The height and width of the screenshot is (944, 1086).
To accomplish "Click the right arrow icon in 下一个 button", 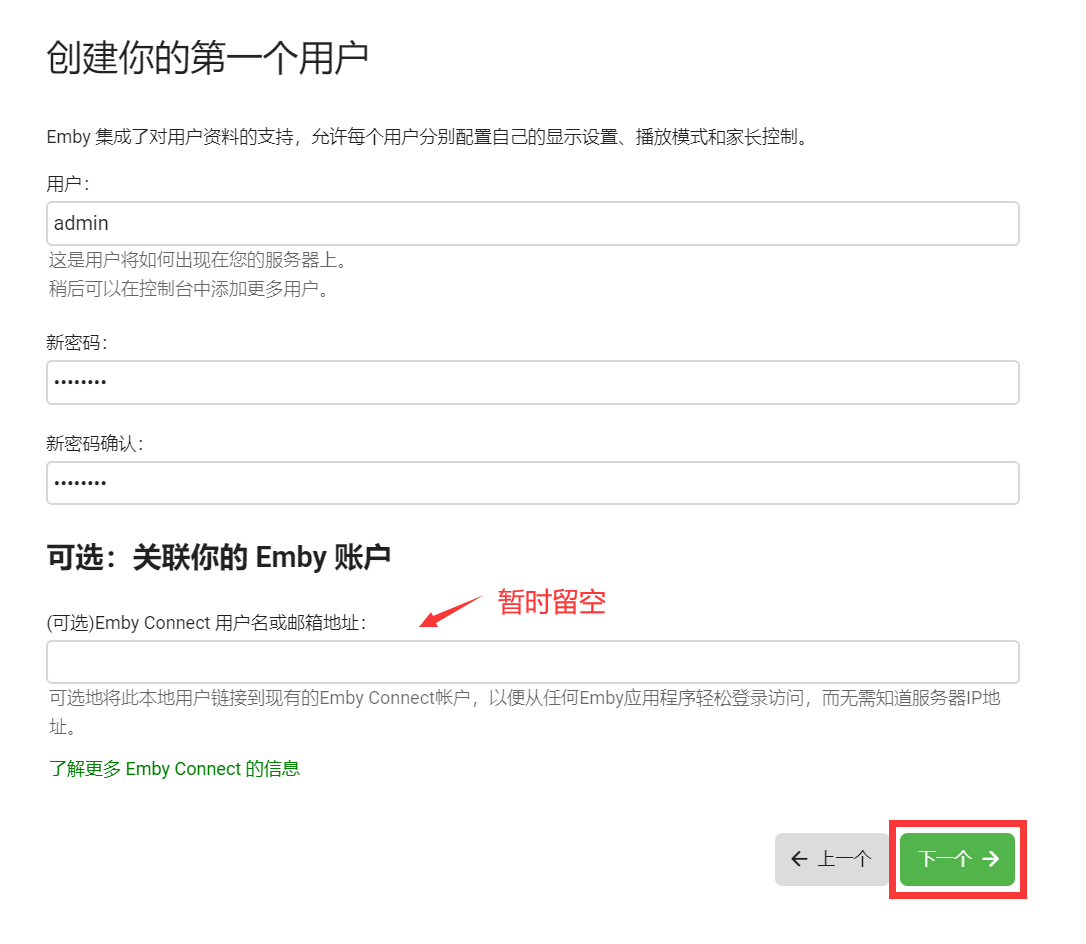I will [990, 859].
